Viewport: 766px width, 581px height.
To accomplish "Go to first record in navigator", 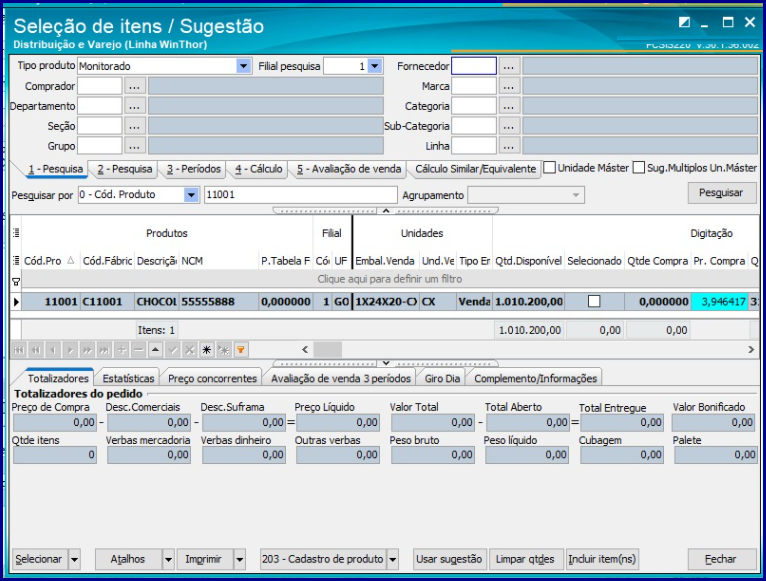I will click(x=19, y=350).
